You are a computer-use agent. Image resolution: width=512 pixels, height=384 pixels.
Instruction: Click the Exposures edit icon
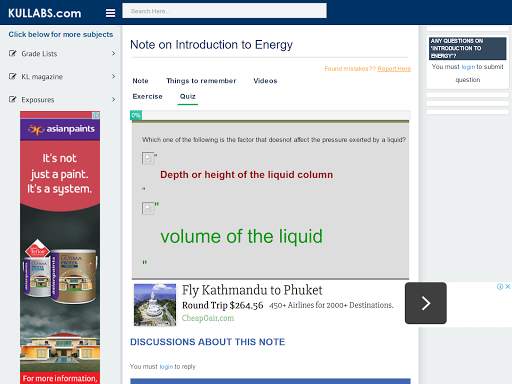[x=12, y=99]
